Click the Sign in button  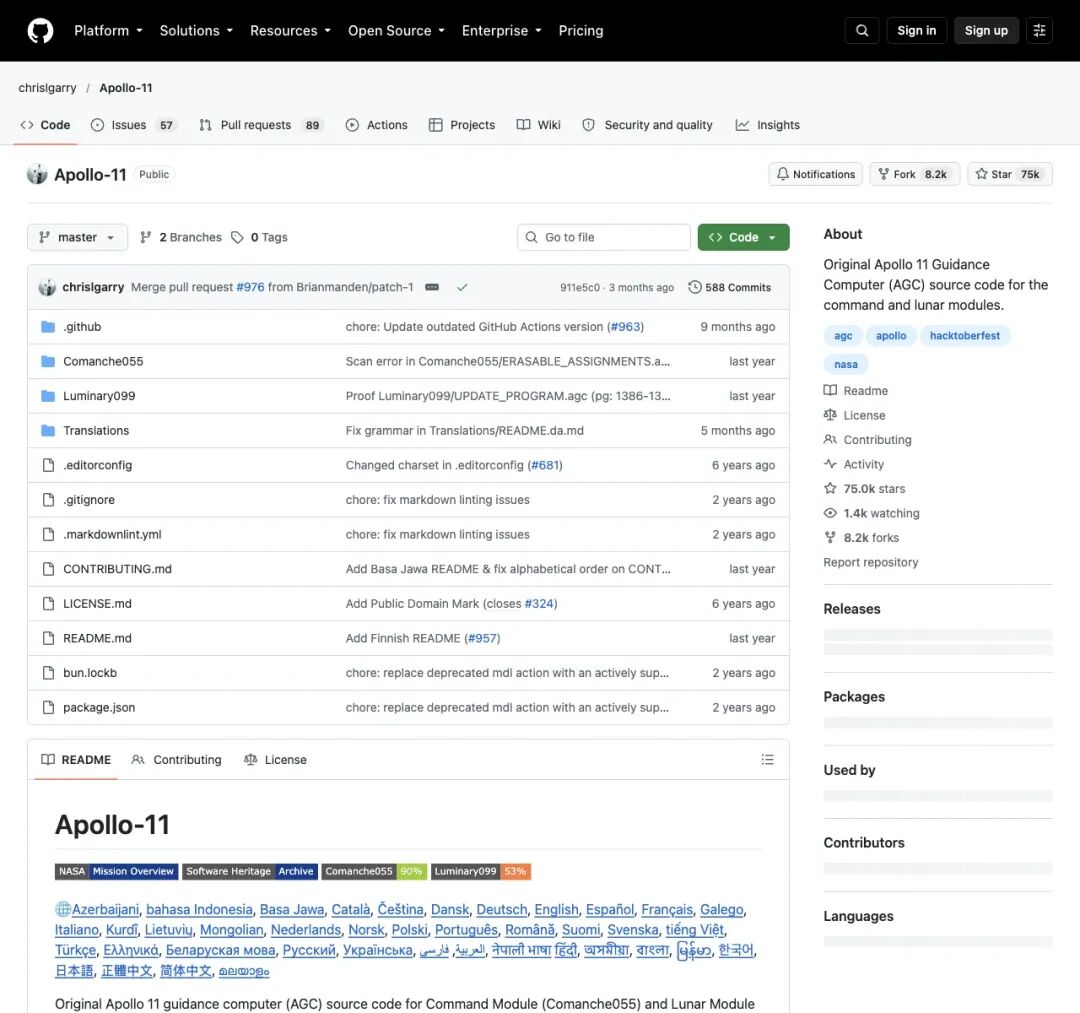click(916, 30)
